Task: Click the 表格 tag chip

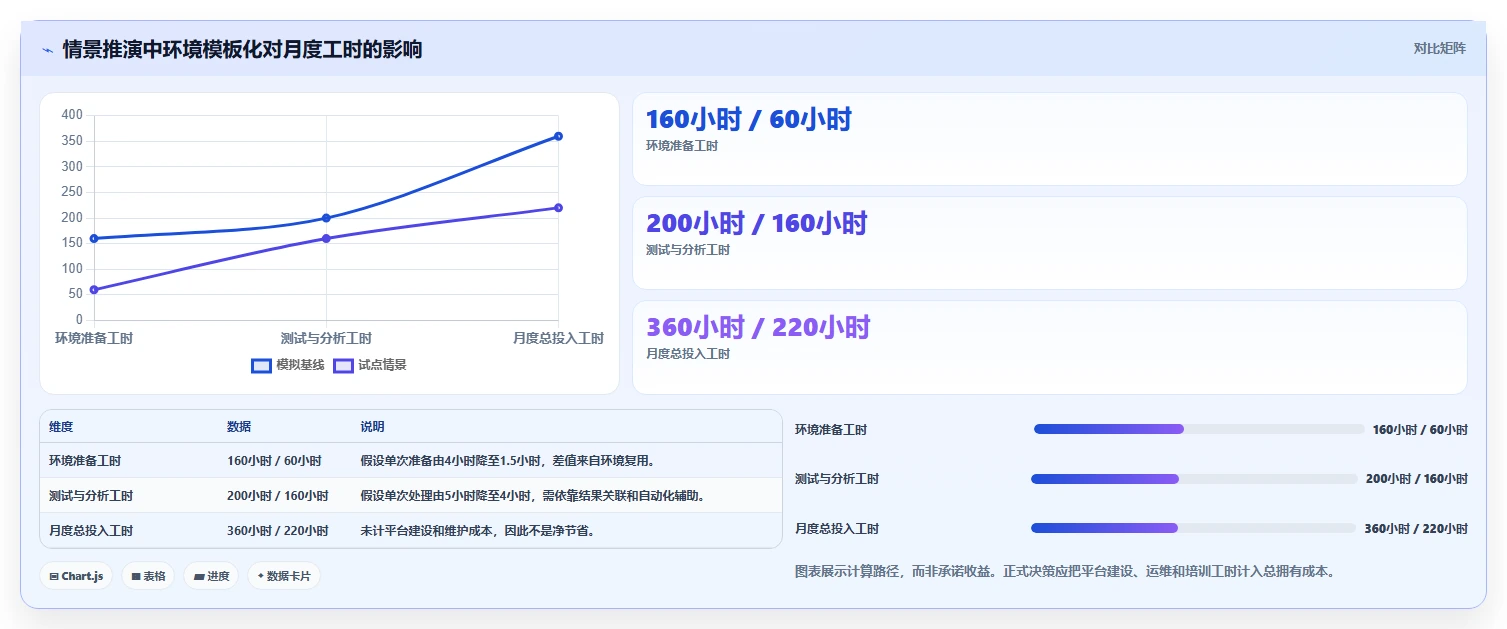Action: (x=148, y=576)
